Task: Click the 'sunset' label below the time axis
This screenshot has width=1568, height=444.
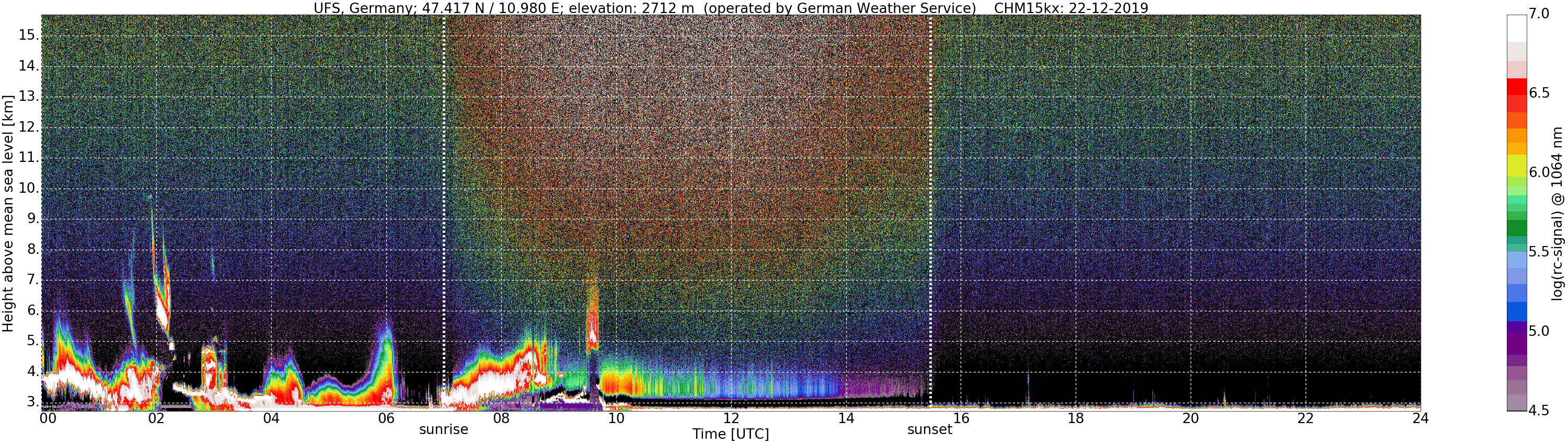Action: [929, 429]
